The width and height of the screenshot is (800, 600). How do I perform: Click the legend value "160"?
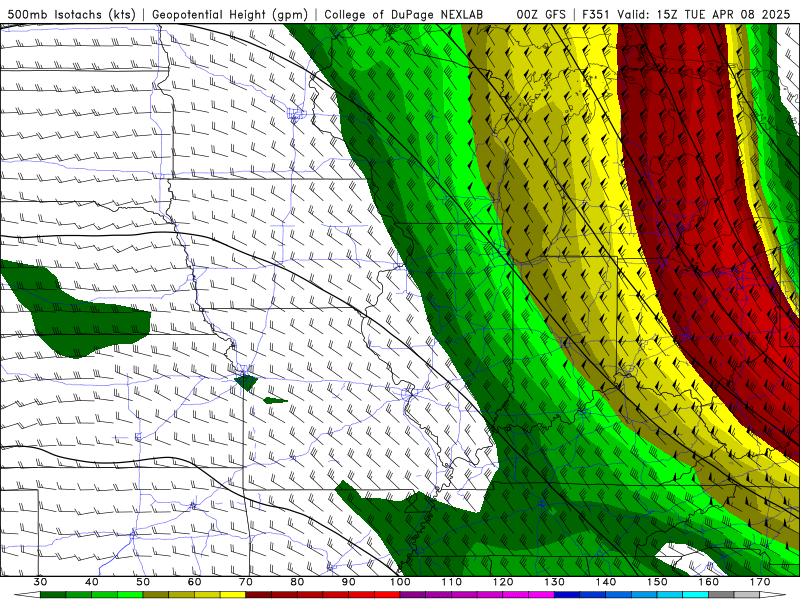click(709, 582)
